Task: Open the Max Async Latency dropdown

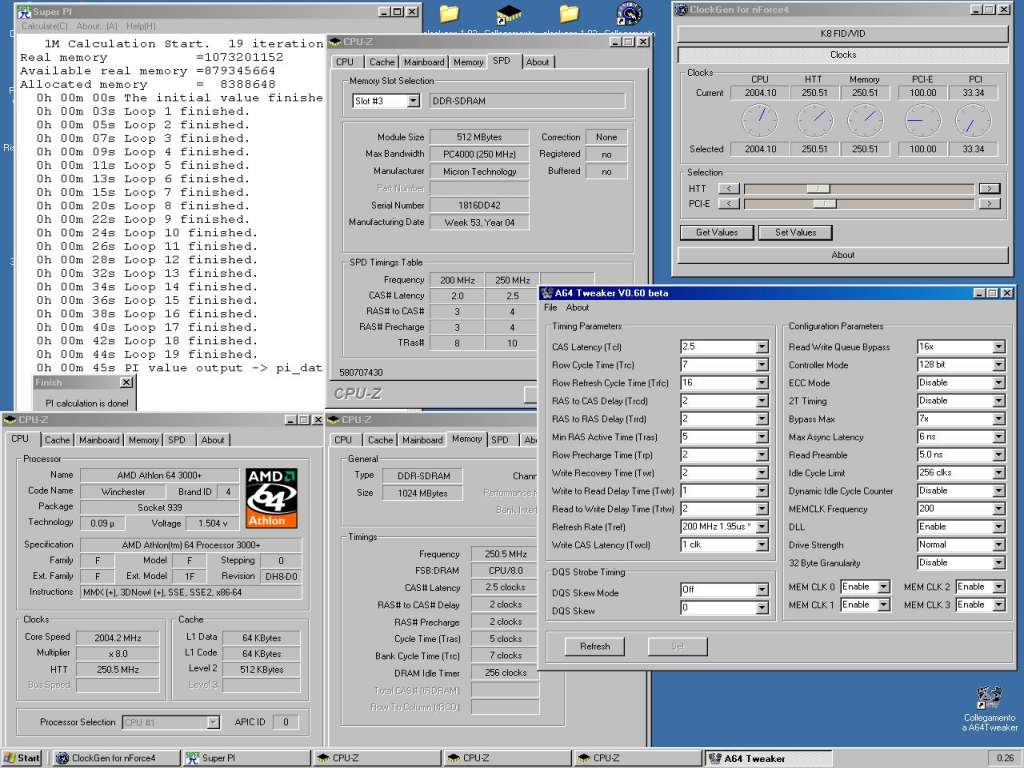Action: point(999,437)
